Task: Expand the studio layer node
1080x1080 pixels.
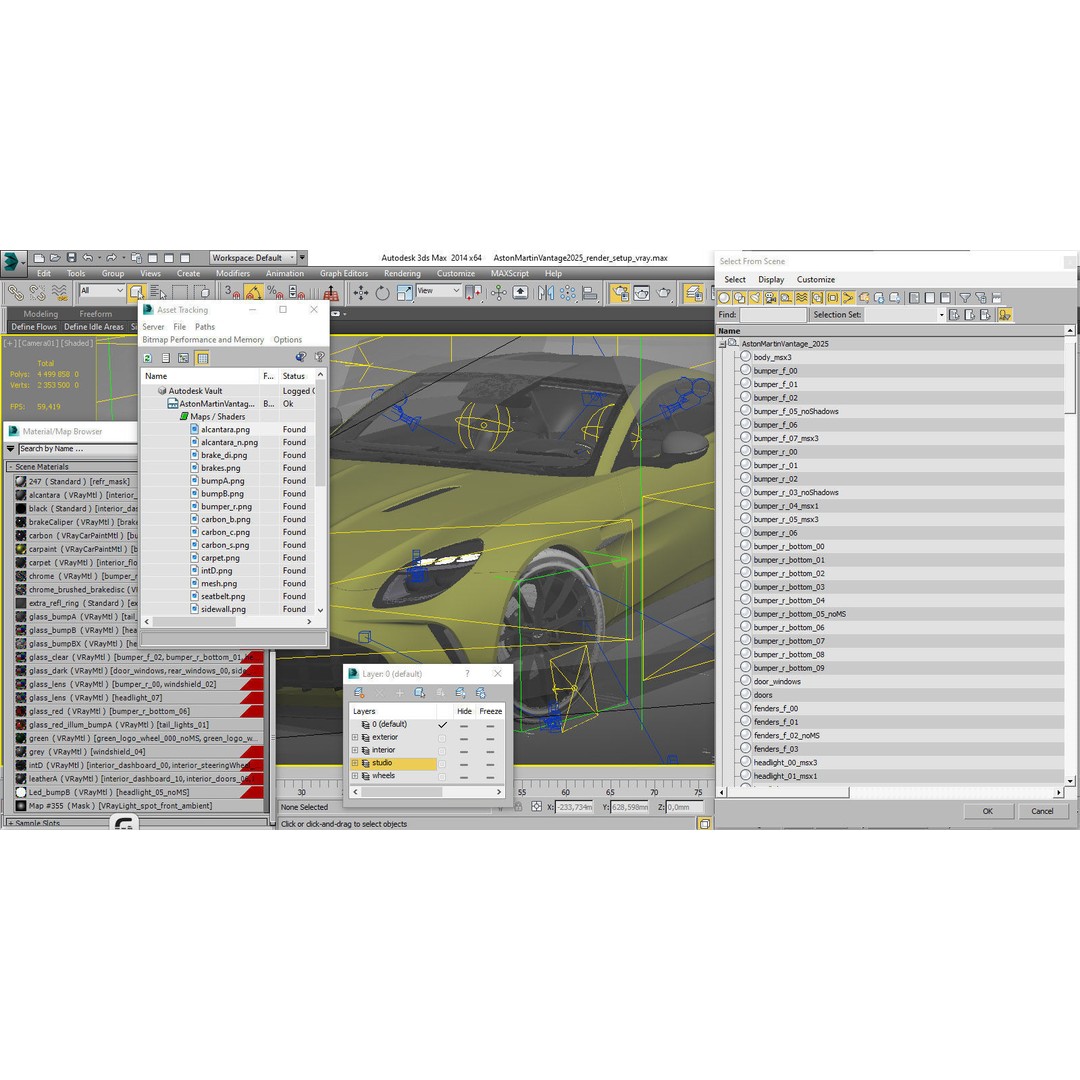Action: tap(355, 763)
